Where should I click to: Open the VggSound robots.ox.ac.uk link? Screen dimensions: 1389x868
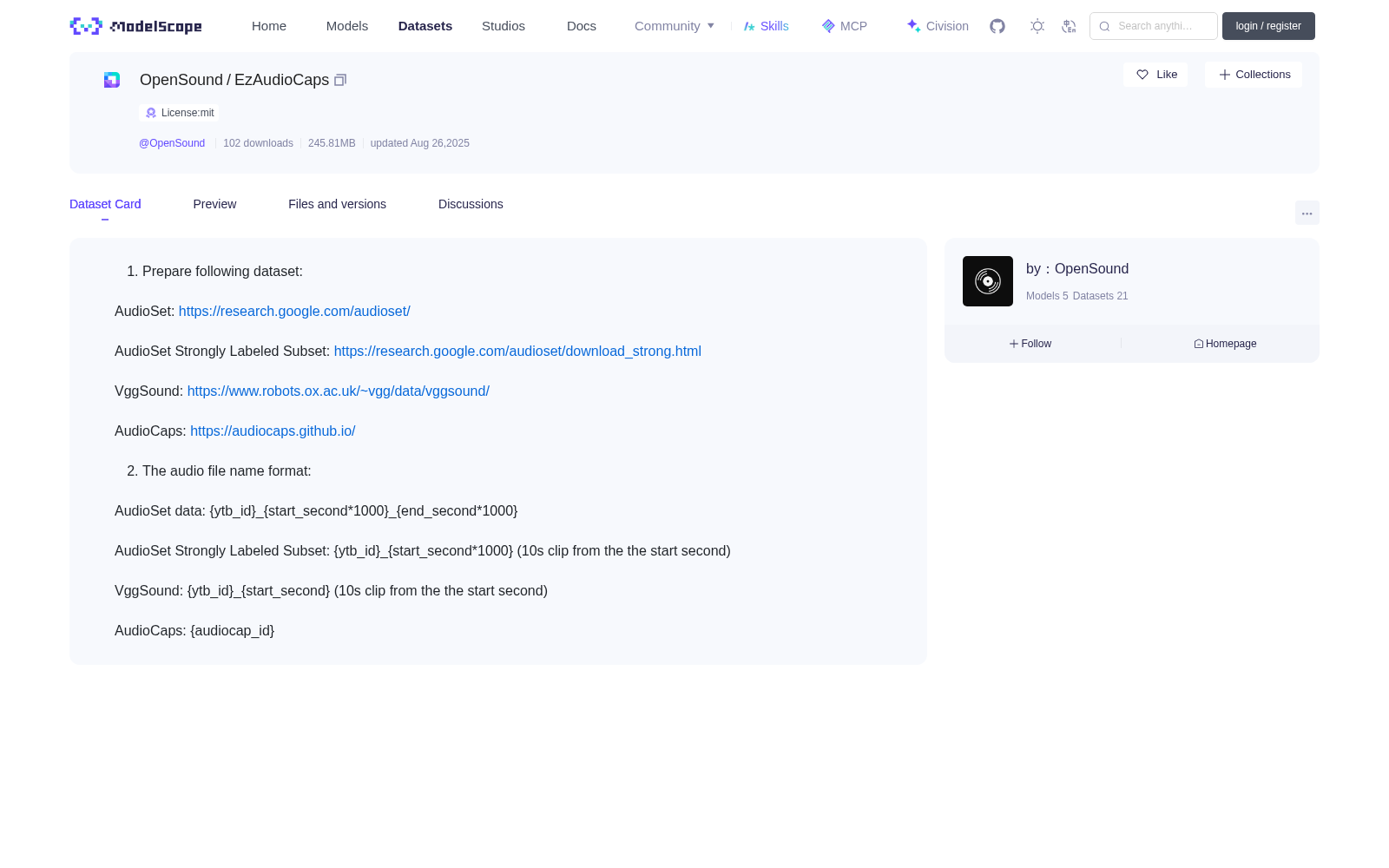(339, 391)
